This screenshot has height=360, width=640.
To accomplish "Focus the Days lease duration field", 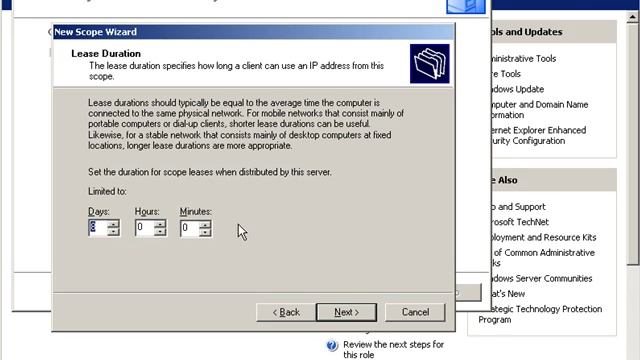I will point(98,227).
